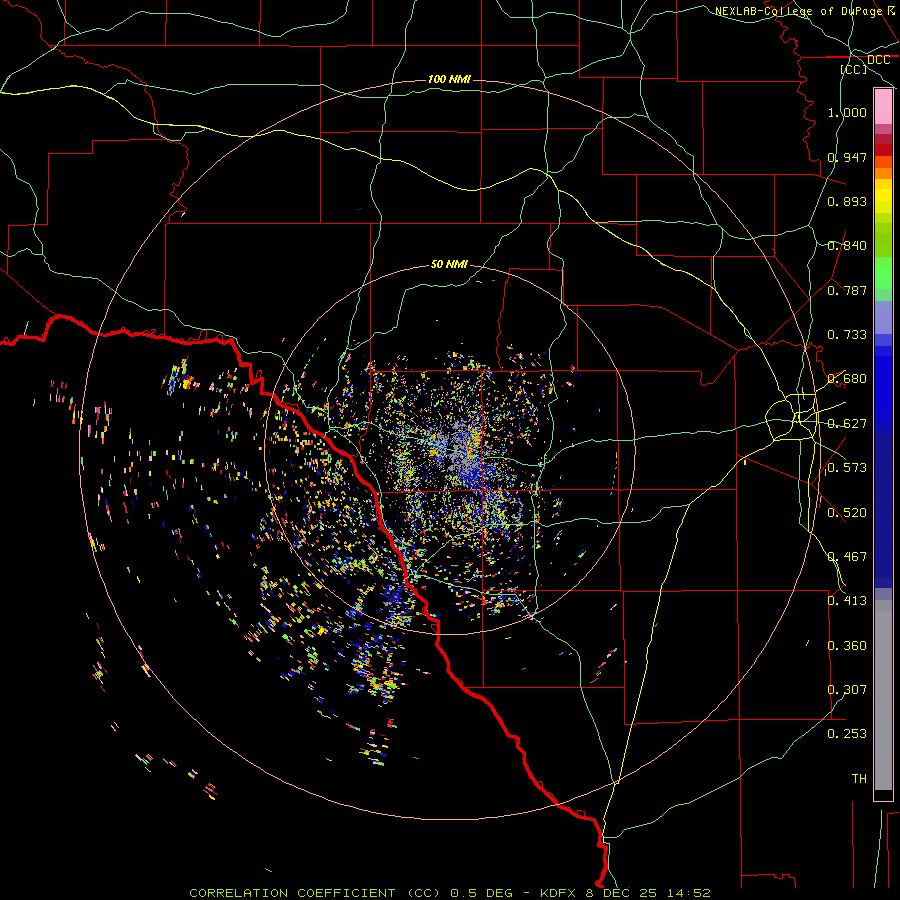The image size is (900, 900).
Task: Pick the pink band of the color bar
Action: 883,107
